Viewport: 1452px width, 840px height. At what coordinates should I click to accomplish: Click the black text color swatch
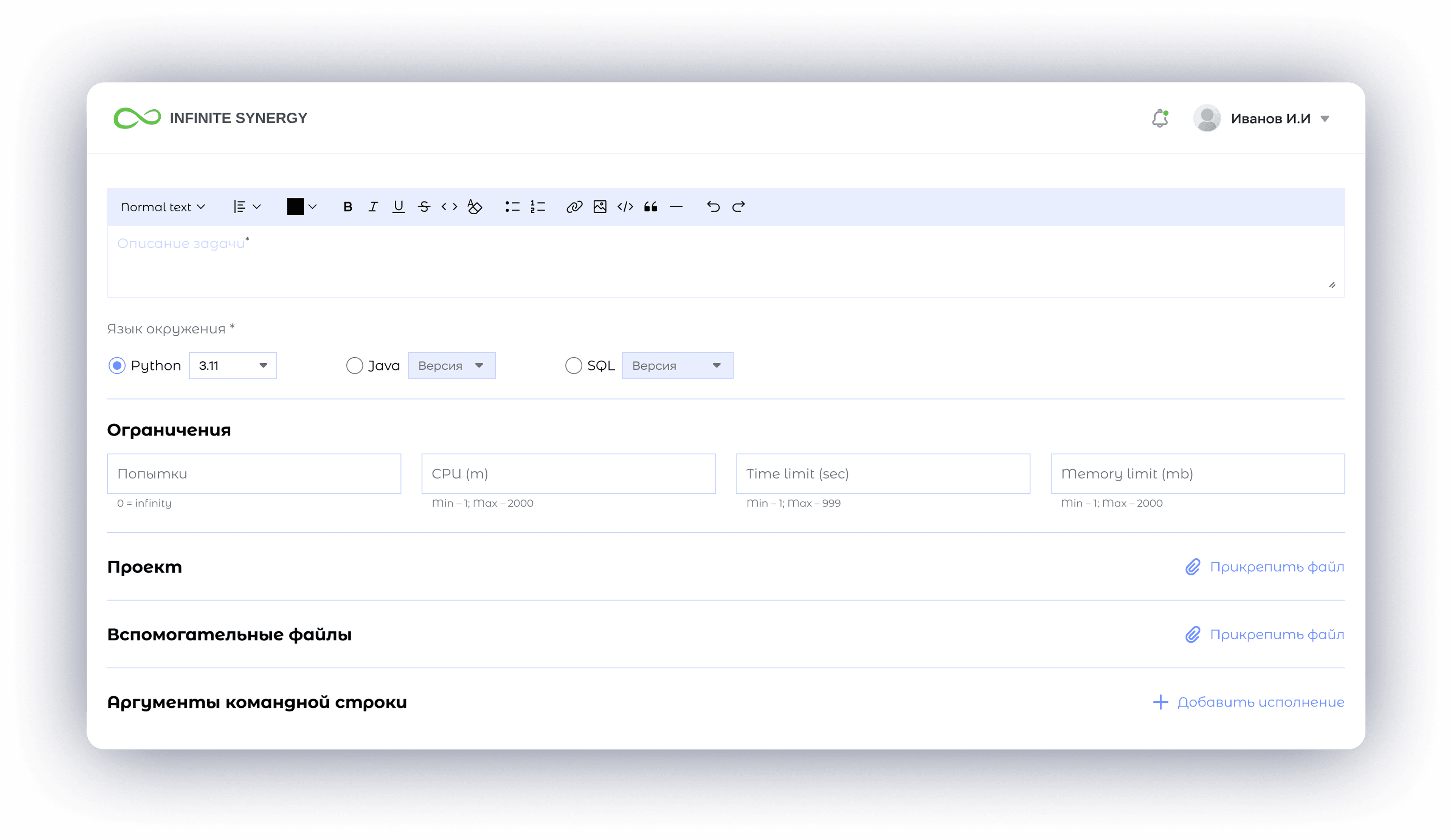[x=296, y=206]
